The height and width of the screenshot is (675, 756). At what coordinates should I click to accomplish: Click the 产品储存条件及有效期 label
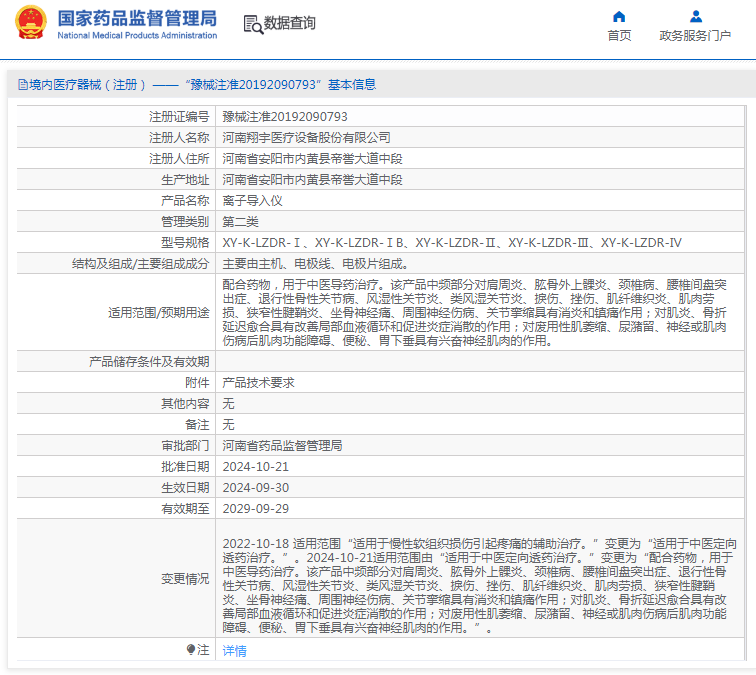pyautogui.click(x=149, y=362)
